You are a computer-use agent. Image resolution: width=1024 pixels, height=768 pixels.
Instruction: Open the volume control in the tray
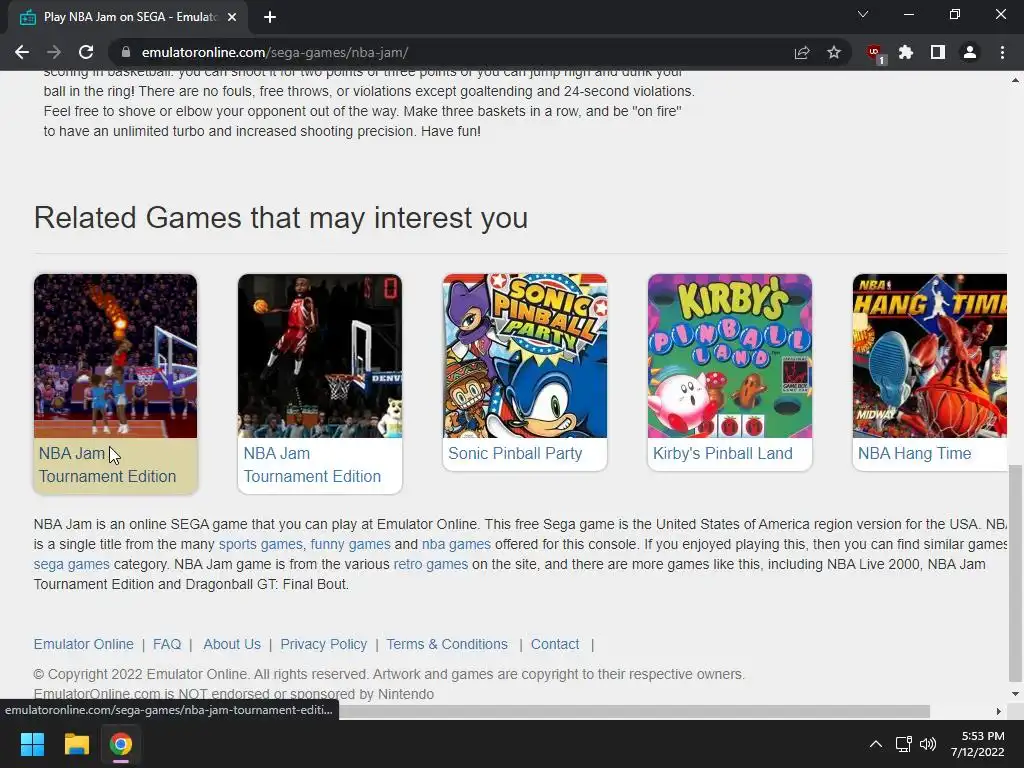click(x=927, y=744)
